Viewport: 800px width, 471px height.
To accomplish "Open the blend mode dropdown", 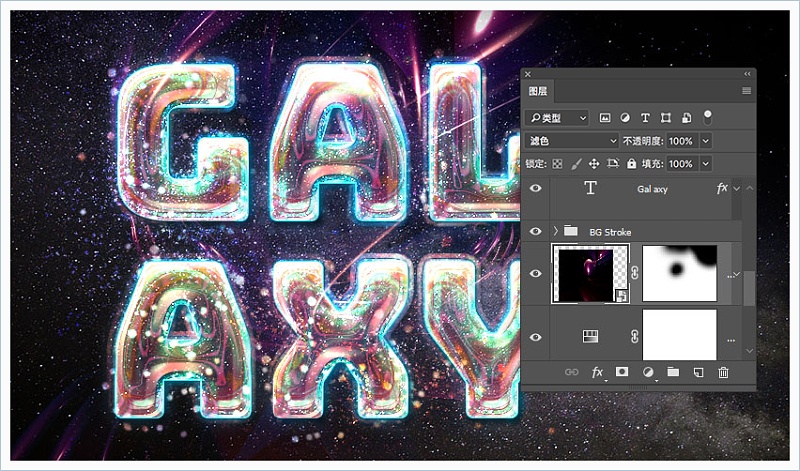I will 572,141.
